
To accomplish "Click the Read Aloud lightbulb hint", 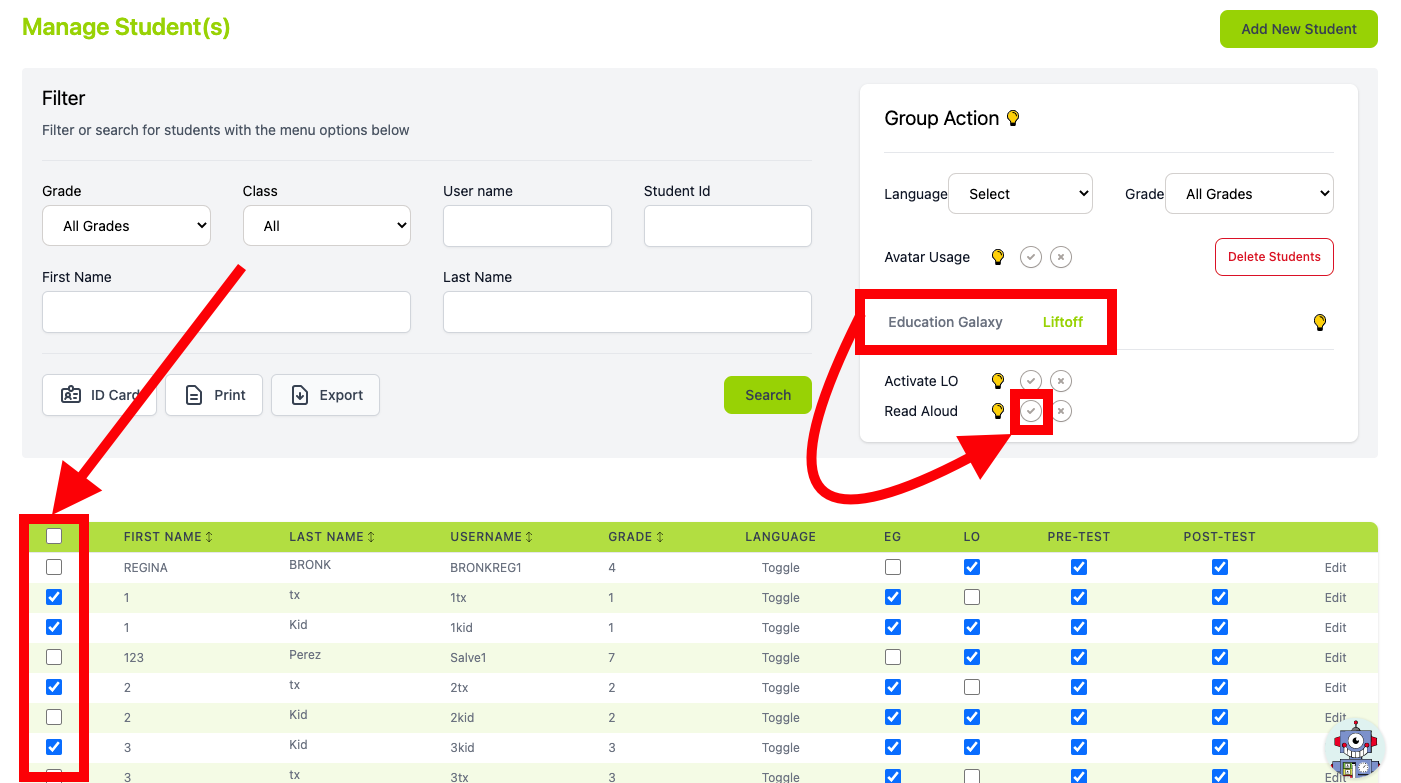I will coord(997,411).
